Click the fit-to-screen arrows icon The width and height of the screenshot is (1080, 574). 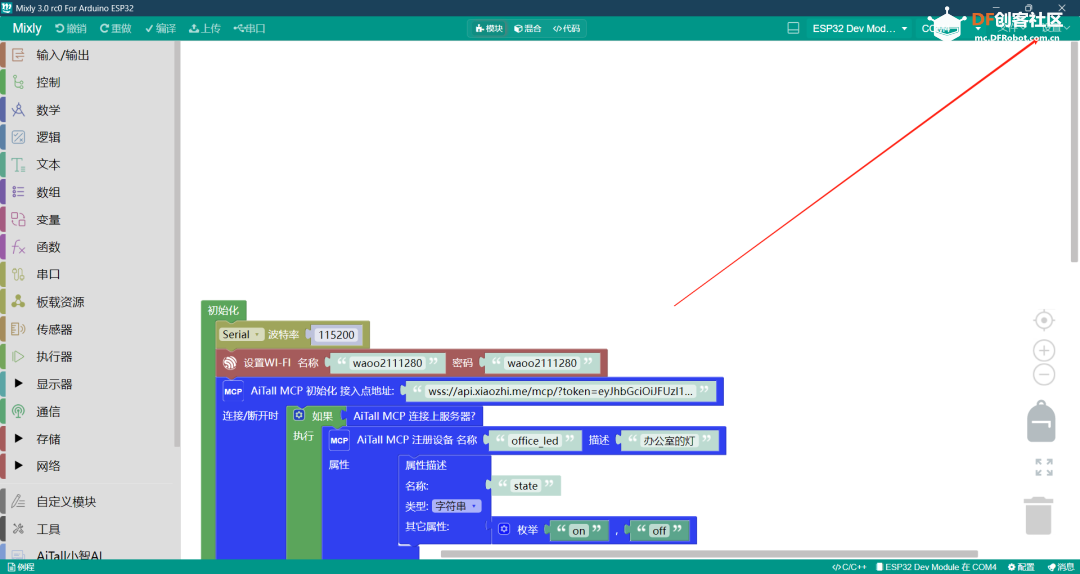point(1044,467)
